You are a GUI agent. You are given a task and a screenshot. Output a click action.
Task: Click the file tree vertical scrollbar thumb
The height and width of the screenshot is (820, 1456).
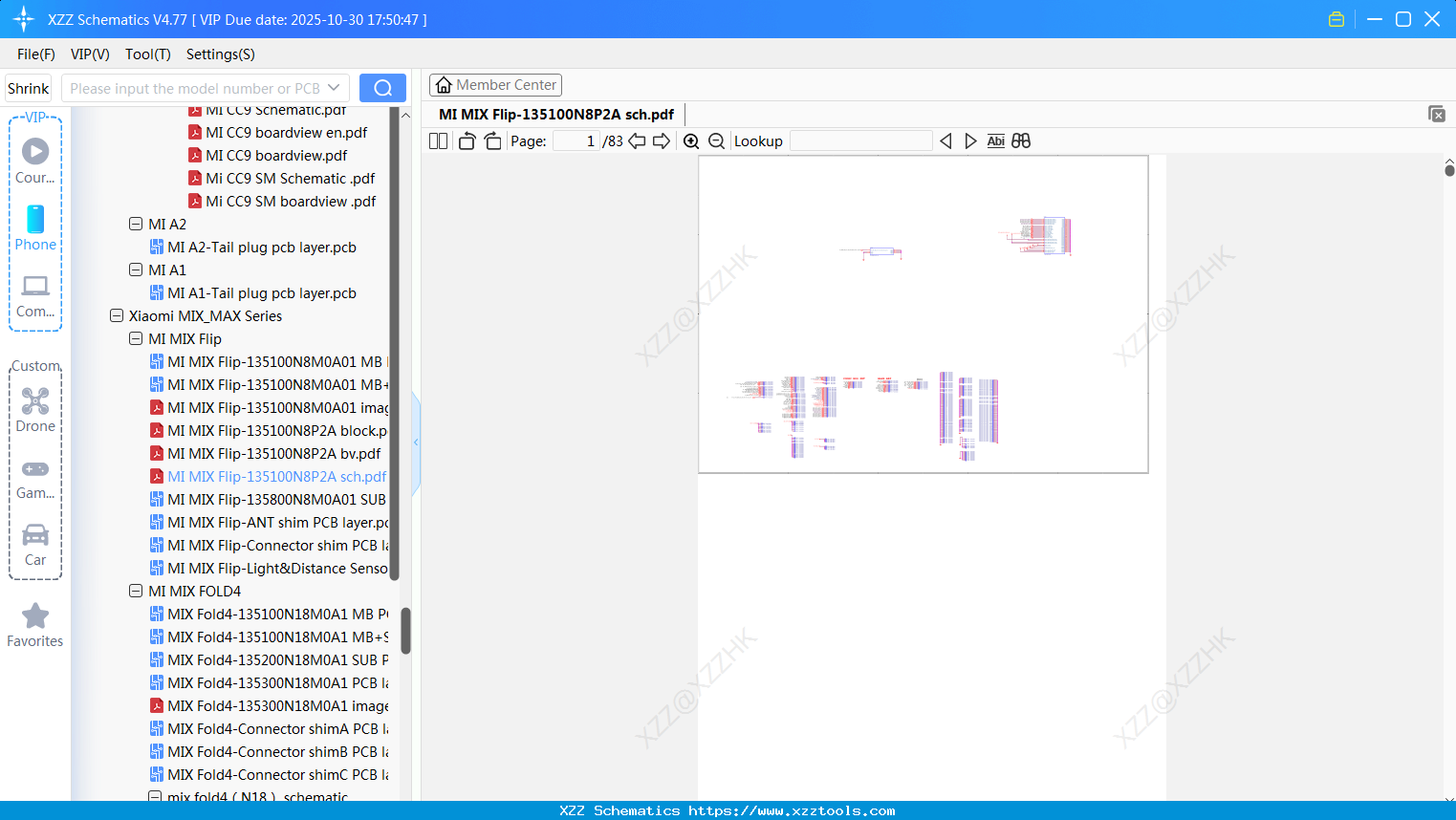point(405,631)
